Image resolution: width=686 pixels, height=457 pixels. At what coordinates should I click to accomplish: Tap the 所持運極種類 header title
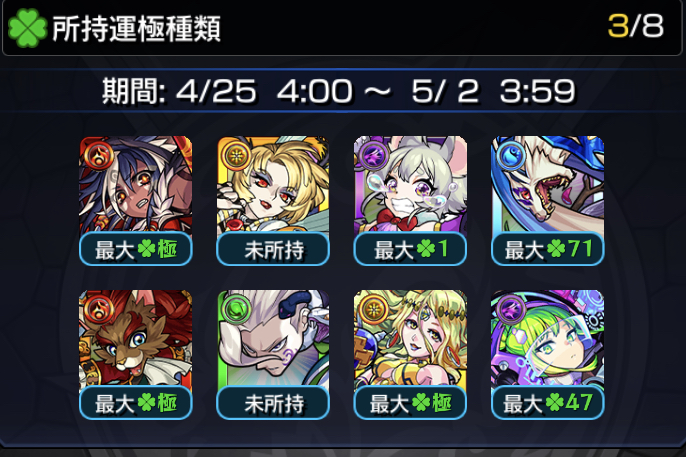point(136,29)
